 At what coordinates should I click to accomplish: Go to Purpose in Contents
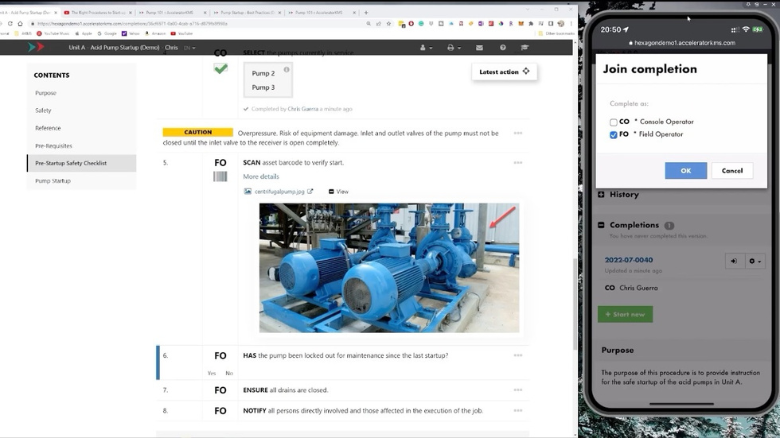46,93
